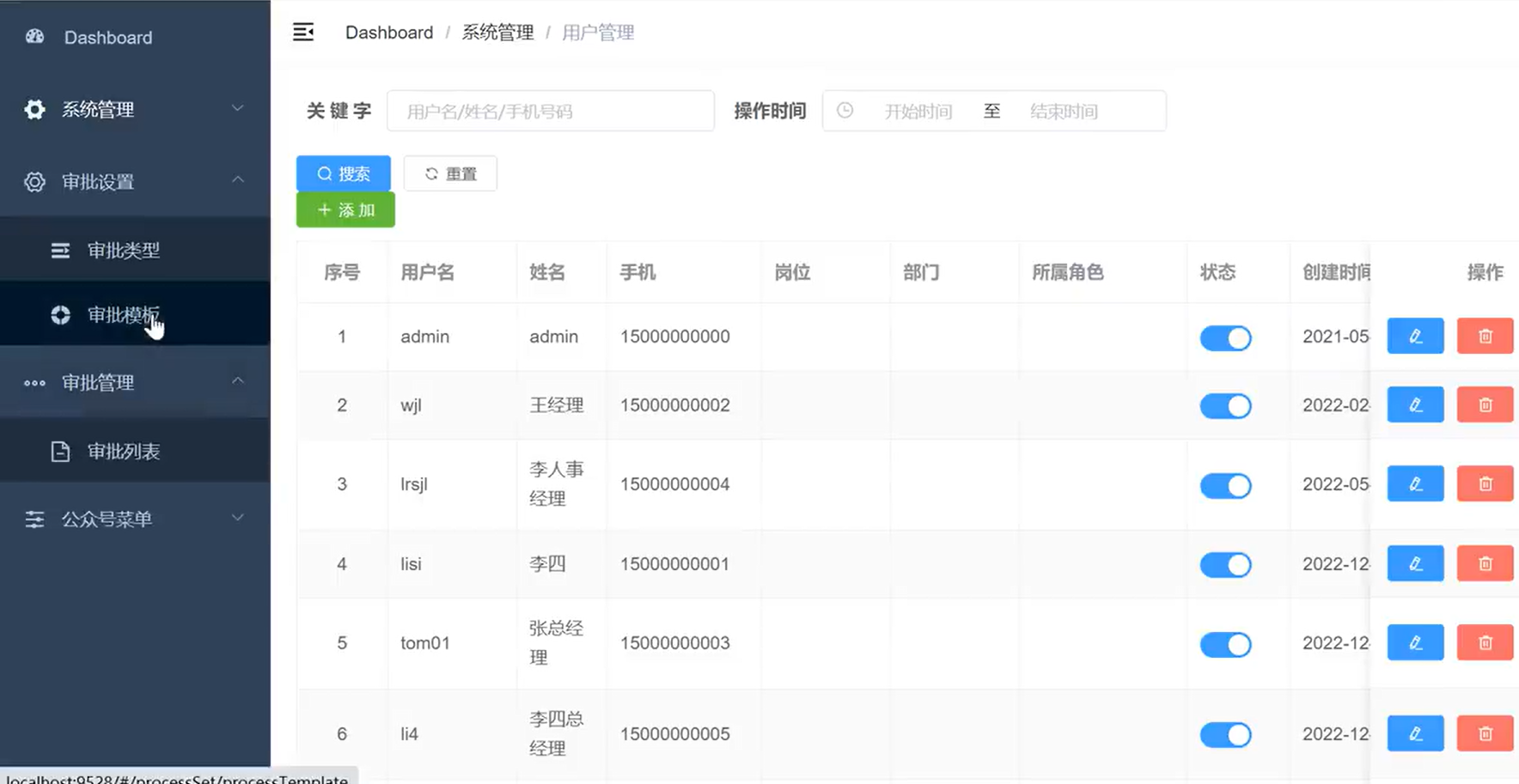Edit the lrsjl user row
This screenshot has width=1519, height=784.
pos(1415,484)
